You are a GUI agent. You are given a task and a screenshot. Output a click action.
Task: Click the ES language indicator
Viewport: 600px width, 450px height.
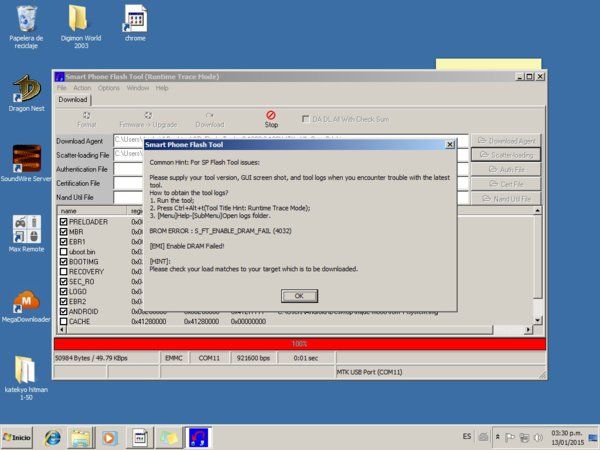tap(467, 436)
